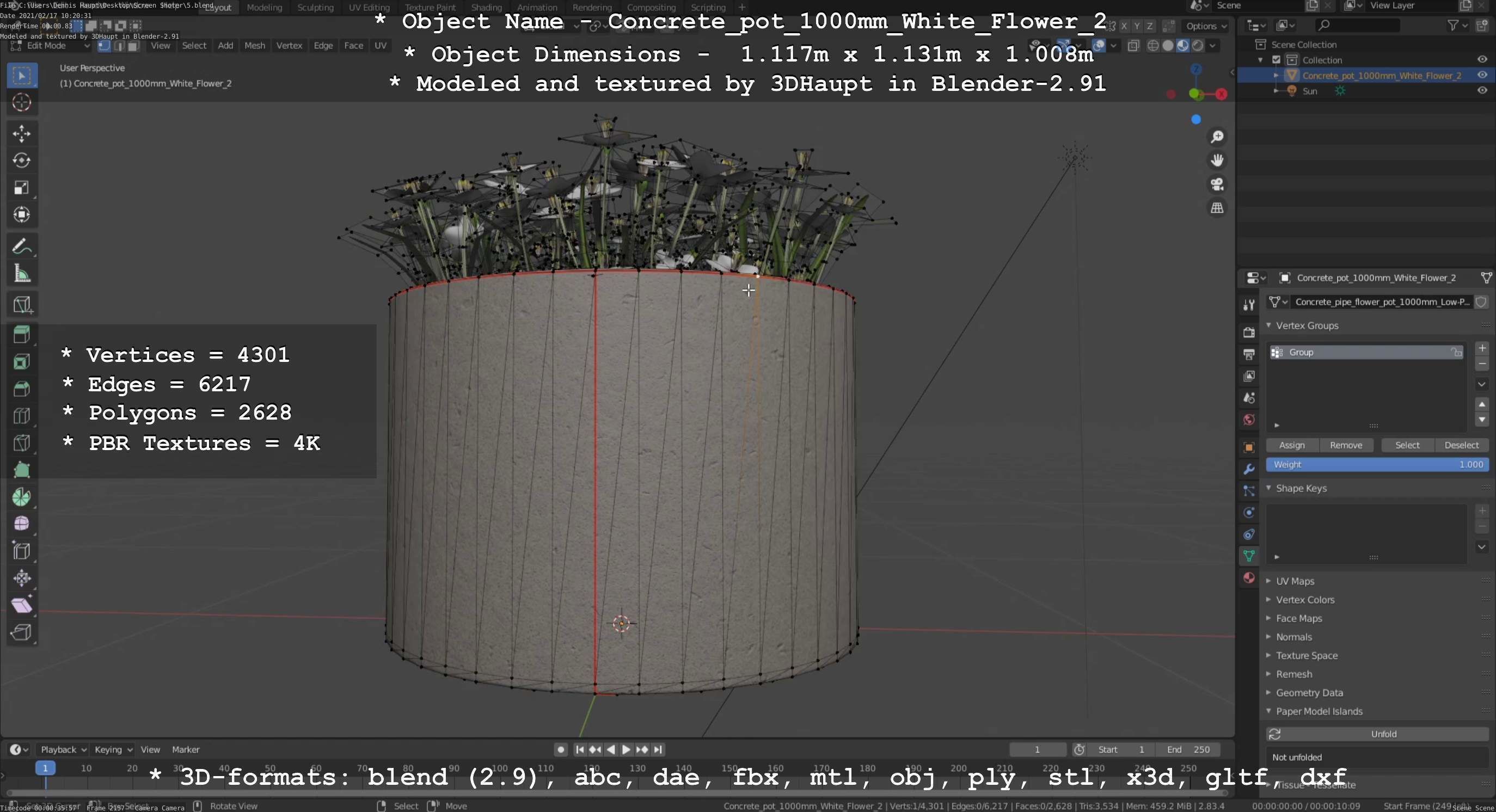Select the Shear tool
This screenshot has width=1496, height=812.
click(x=22, y=605)
